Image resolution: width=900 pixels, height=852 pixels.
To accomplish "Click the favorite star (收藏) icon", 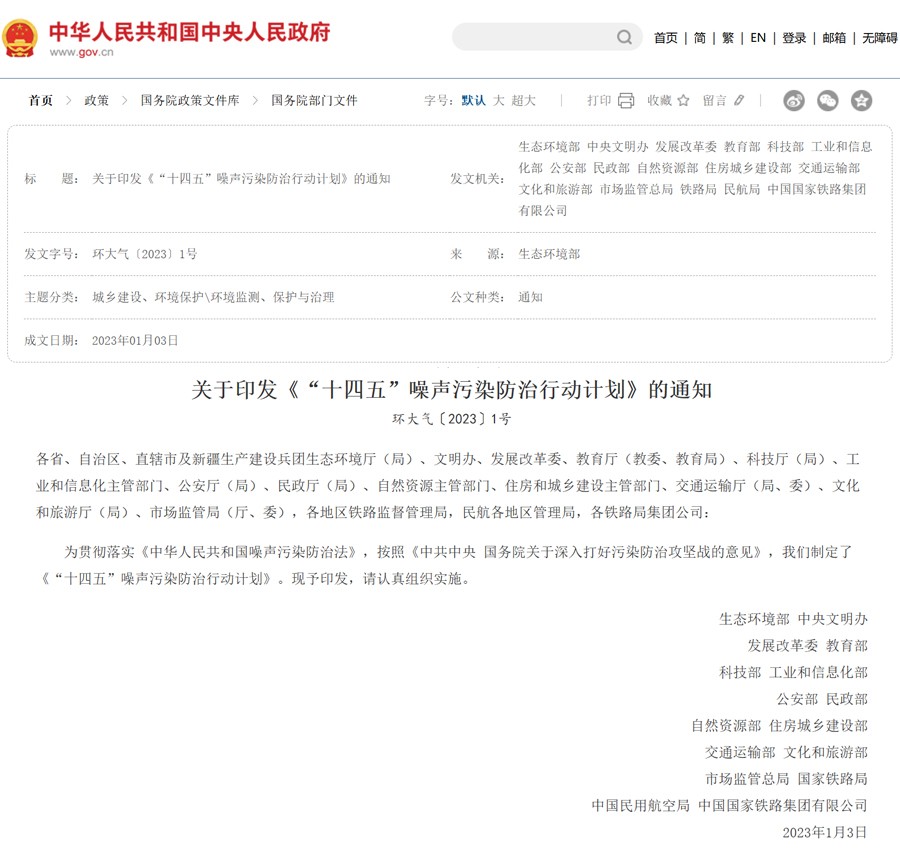I will click(682, 101).
